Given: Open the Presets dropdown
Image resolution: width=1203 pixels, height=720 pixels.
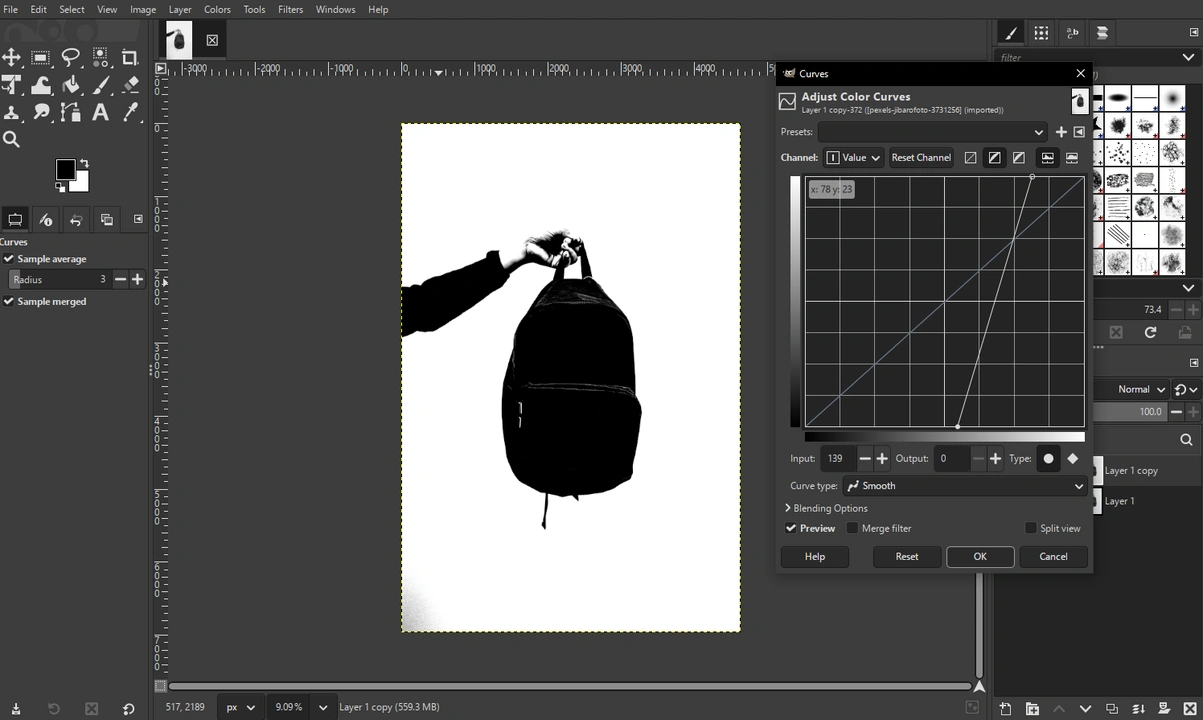Looking at the screenshot, I should point(932,132).
